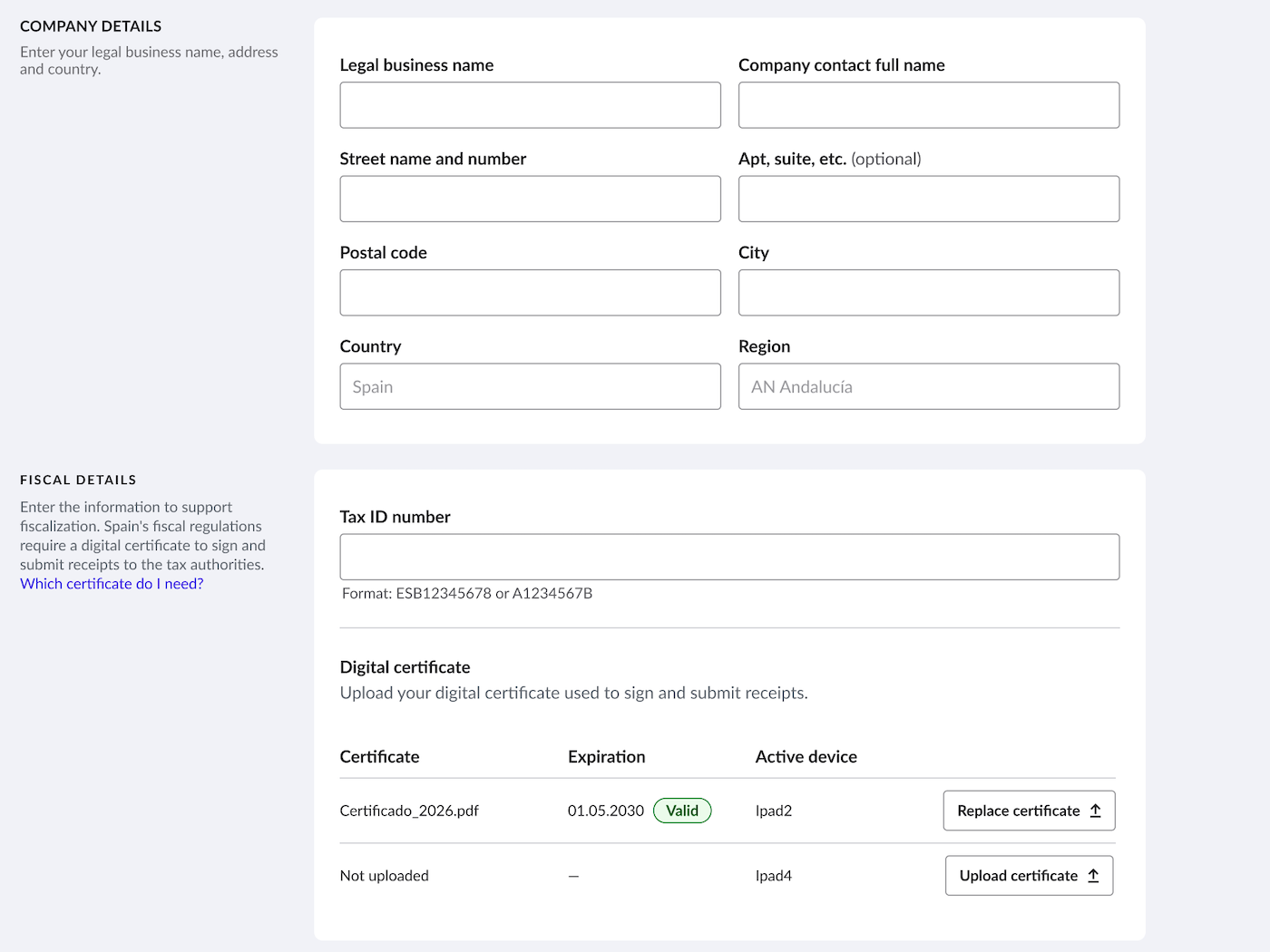Click the Expiration column header
The height and width of the screenshot is (952, 1270).
[x=607, y=757]
